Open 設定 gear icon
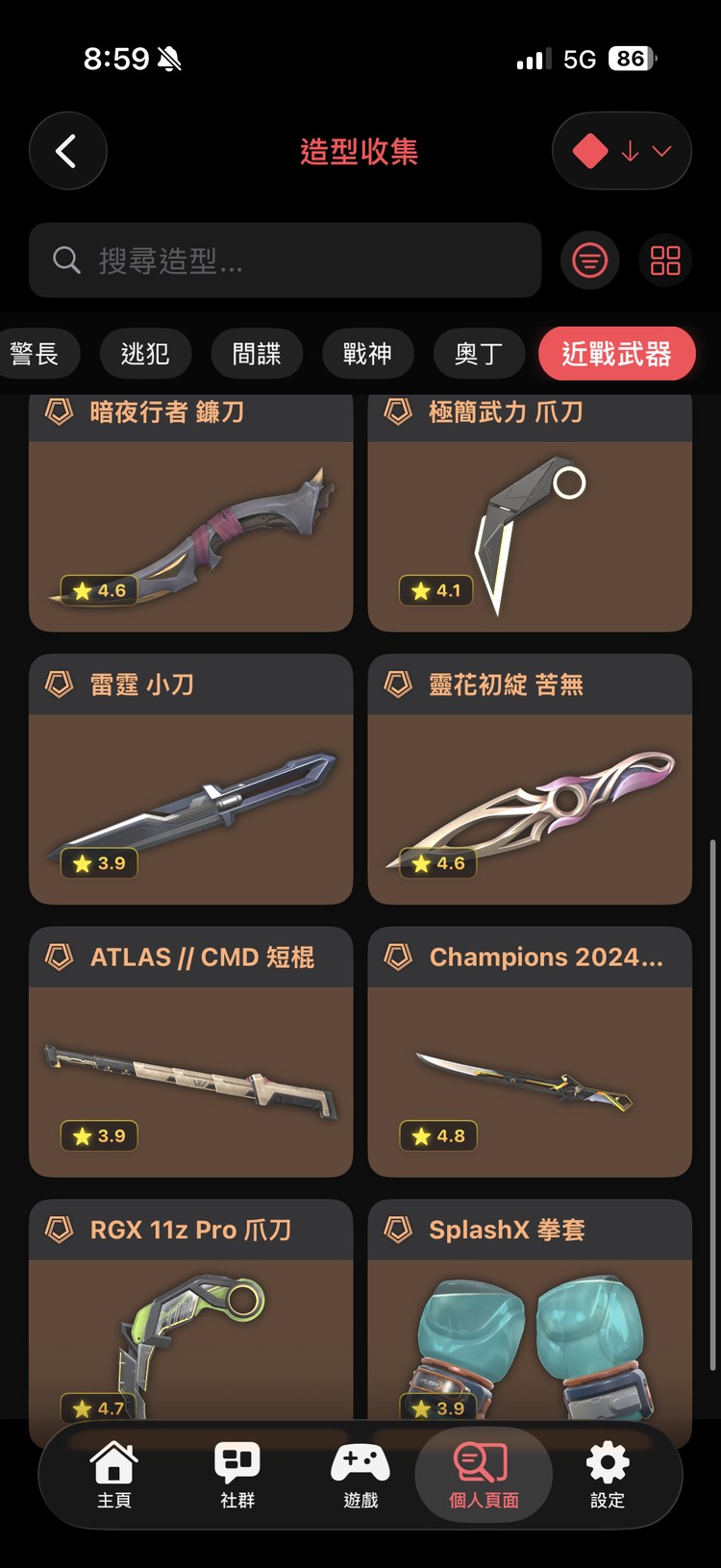 pyautogui.click(x=608, y=1476)
